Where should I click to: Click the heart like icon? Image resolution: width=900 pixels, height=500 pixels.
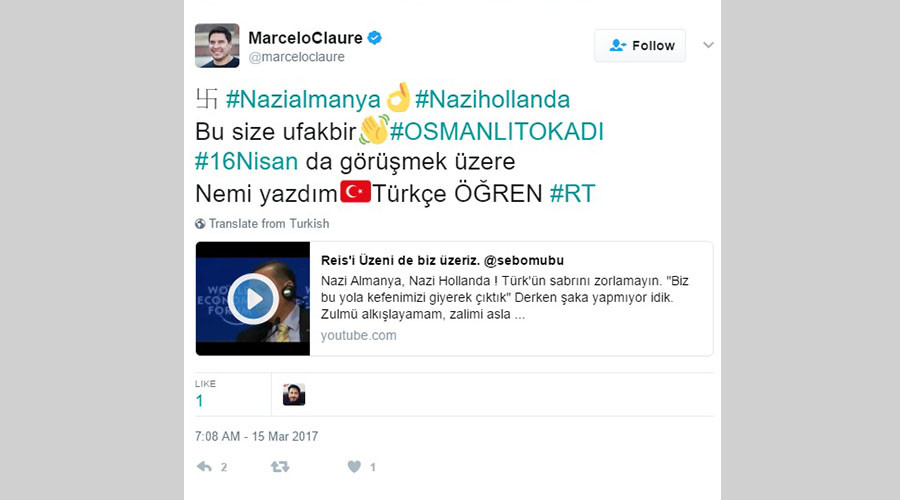(x=354, y=467)
